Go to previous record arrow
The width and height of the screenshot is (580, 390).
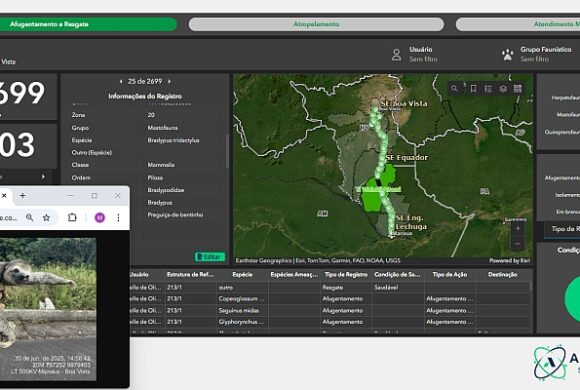click(121, 81)
